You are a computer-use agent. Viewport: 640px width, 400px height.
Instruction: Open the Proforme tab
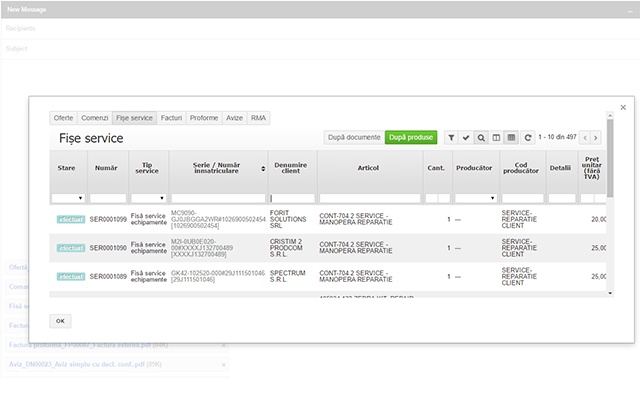pyautogui.click(x=204, y=118)
